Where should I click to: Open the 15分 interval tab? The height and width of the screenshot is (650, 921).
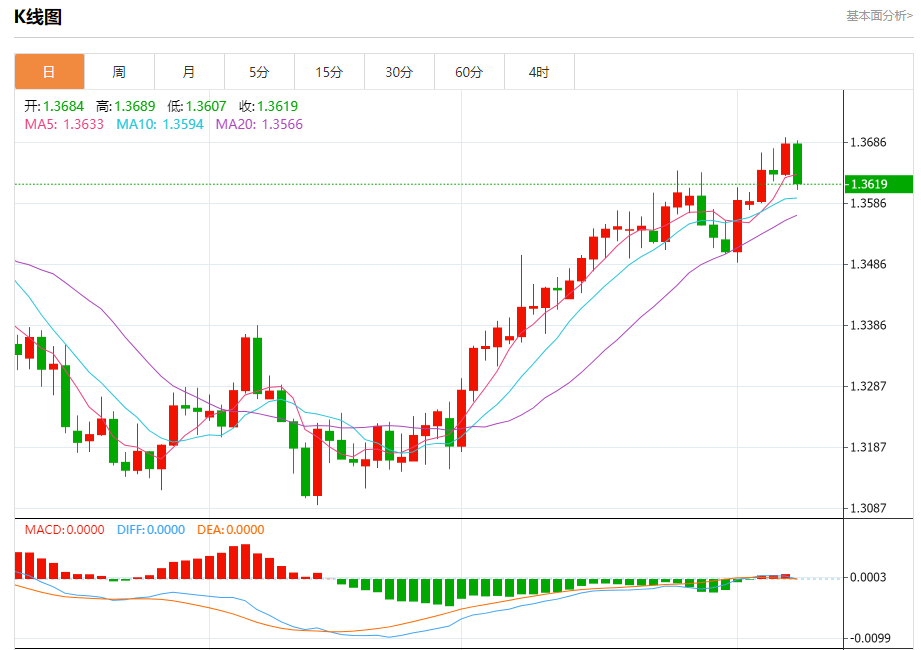(x=329, y=72)
